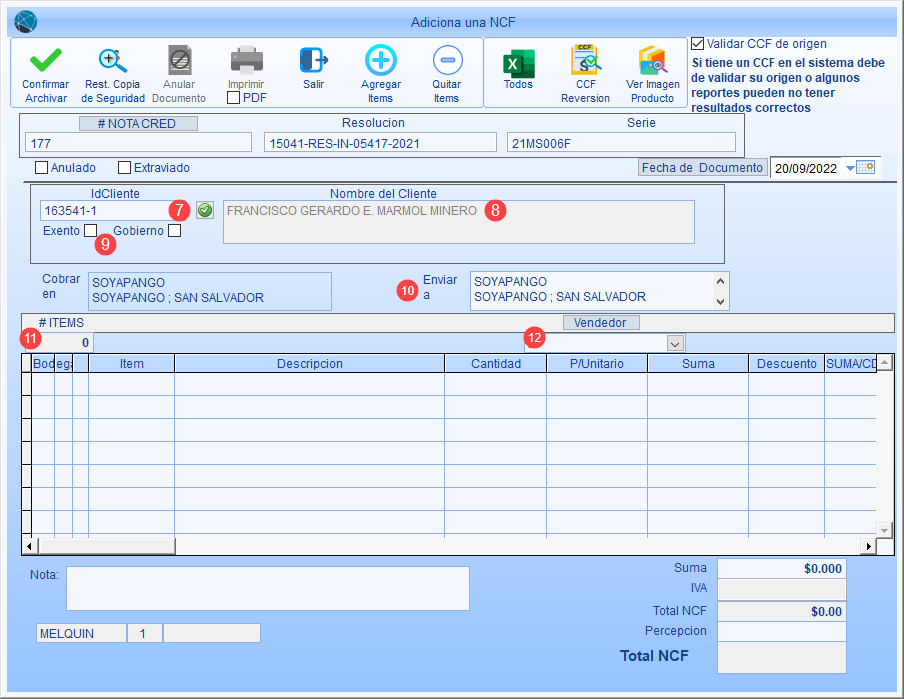Image resolution: width=904 pixels, height=699 pixels.
Task: Enable the Exento checkbox
Action: click(90, 231)
